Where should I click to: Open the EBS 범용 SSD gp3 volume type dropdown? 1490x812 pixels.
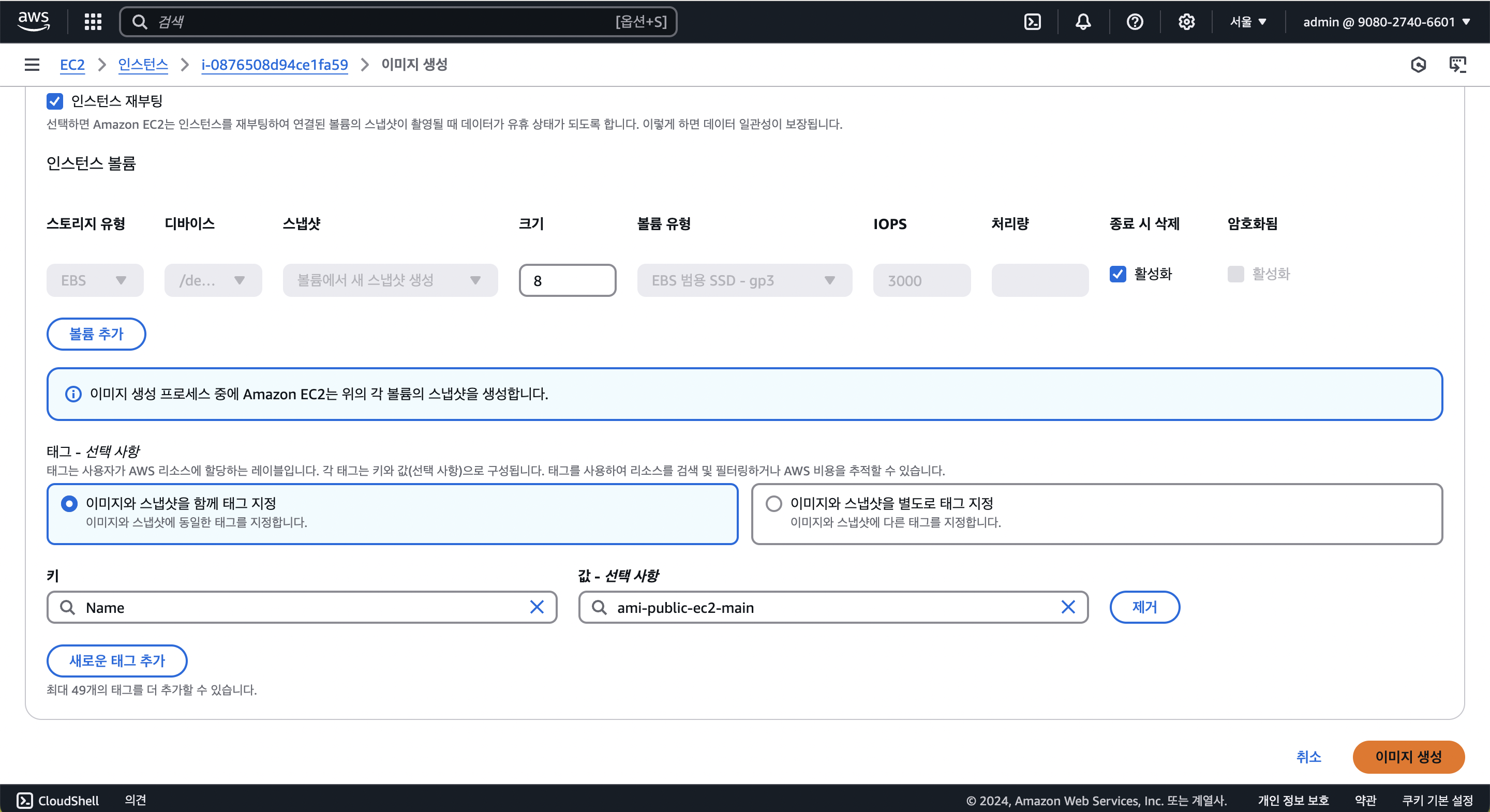click(744, 280)
